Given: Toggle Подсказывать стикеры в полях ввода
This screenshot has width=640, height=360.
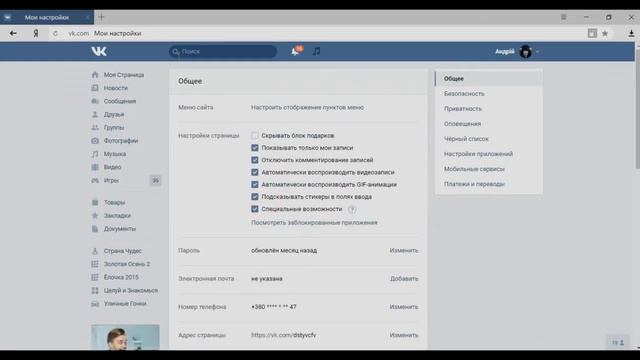Looking at the screenshot, I should click(255, 197).
